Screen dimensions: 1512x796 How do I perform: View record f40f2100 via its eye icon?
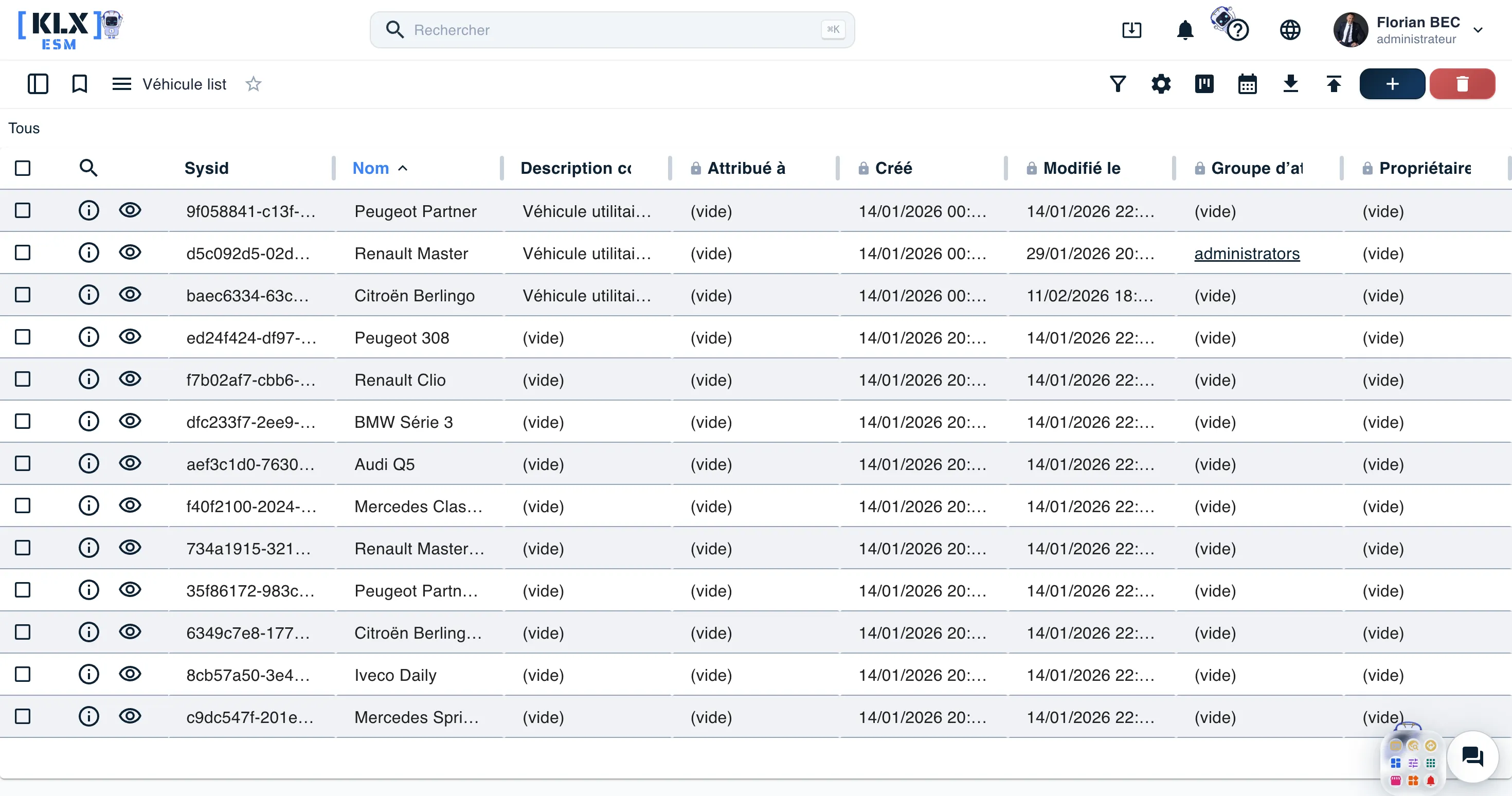[x=130, y=505]
